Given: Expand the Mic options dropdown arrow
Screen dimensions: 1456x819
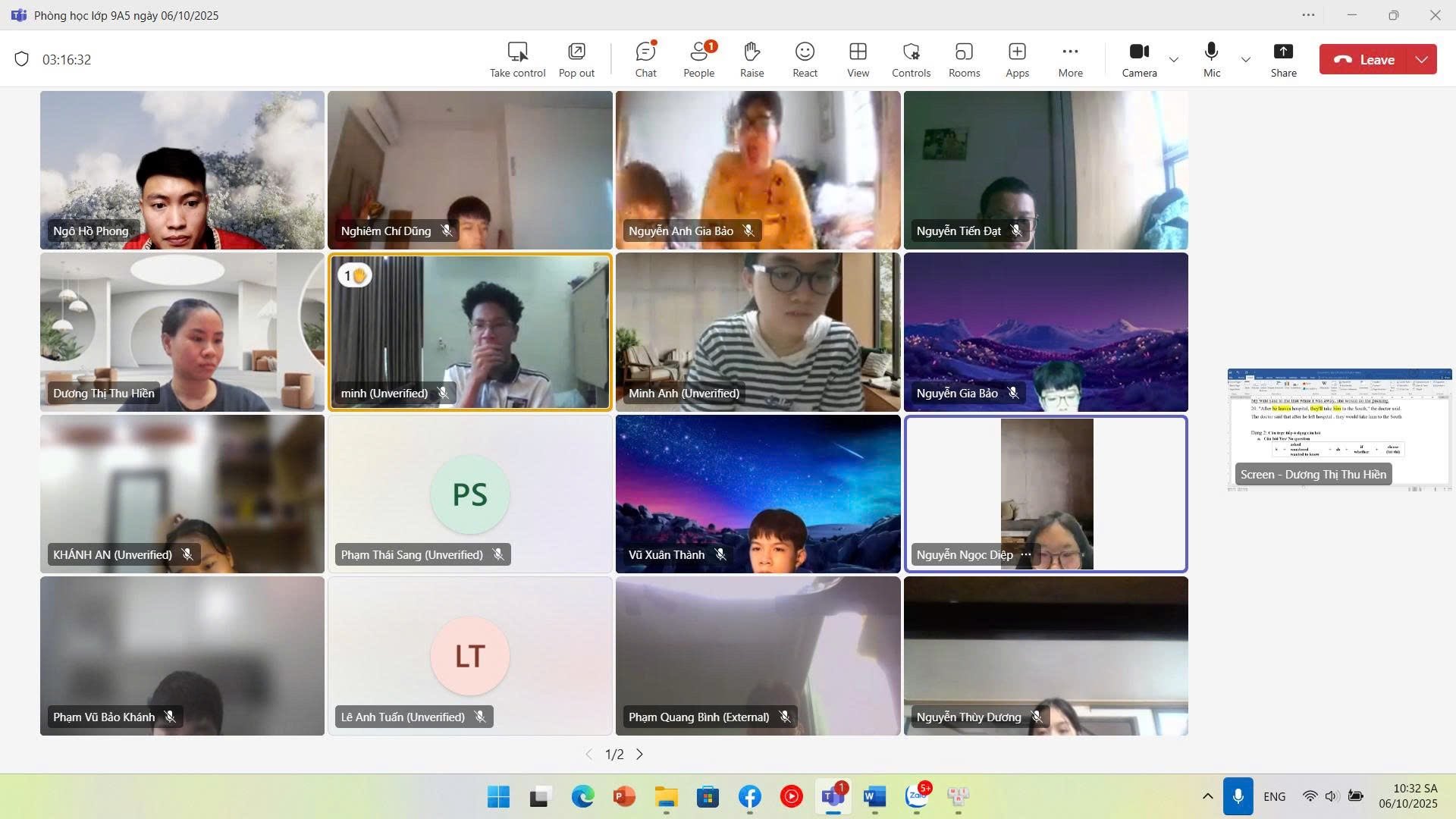Looking at the screenshot, I should (x=1245, y=59).
